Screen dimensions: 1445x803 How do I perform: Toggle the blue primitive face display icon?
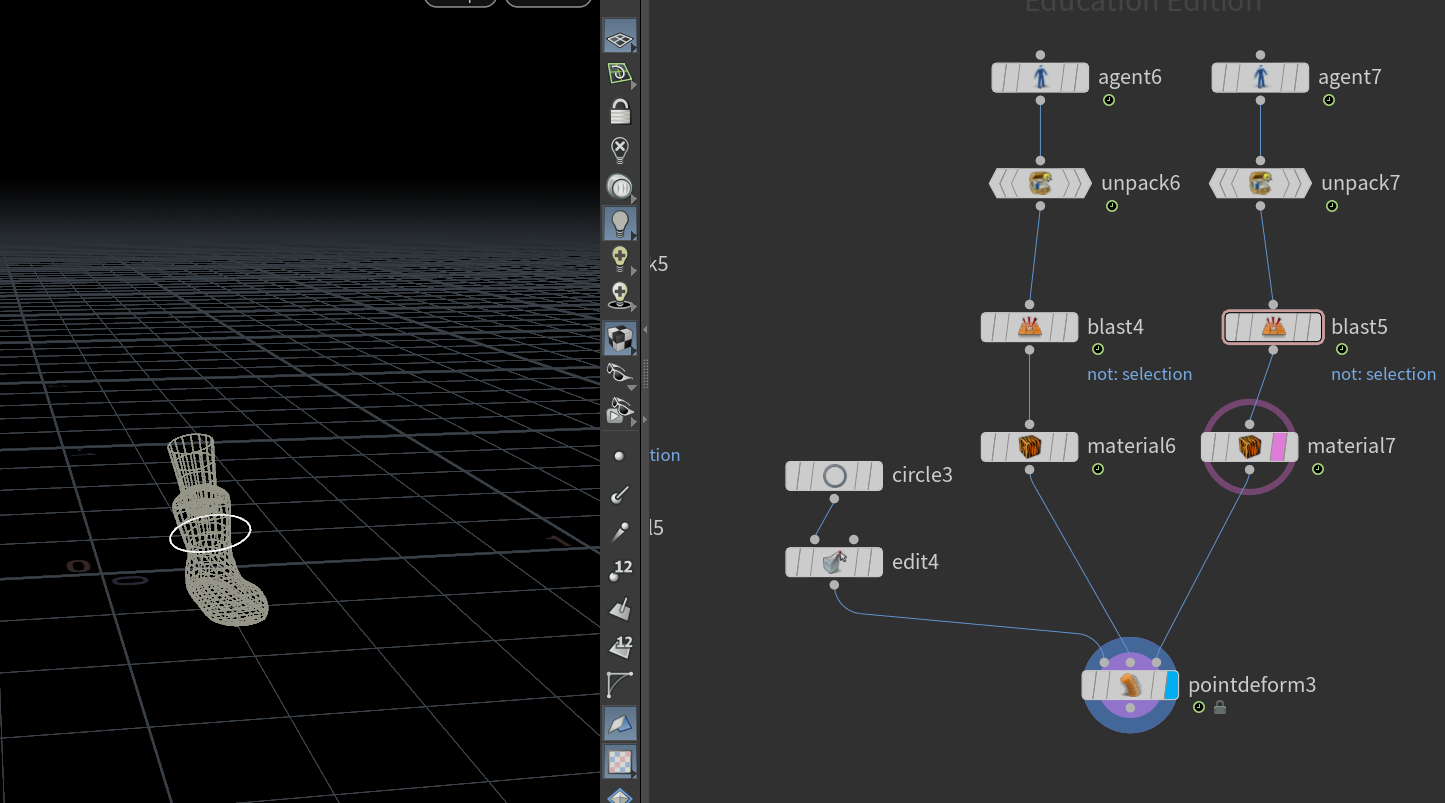click(x=620, y=723)
